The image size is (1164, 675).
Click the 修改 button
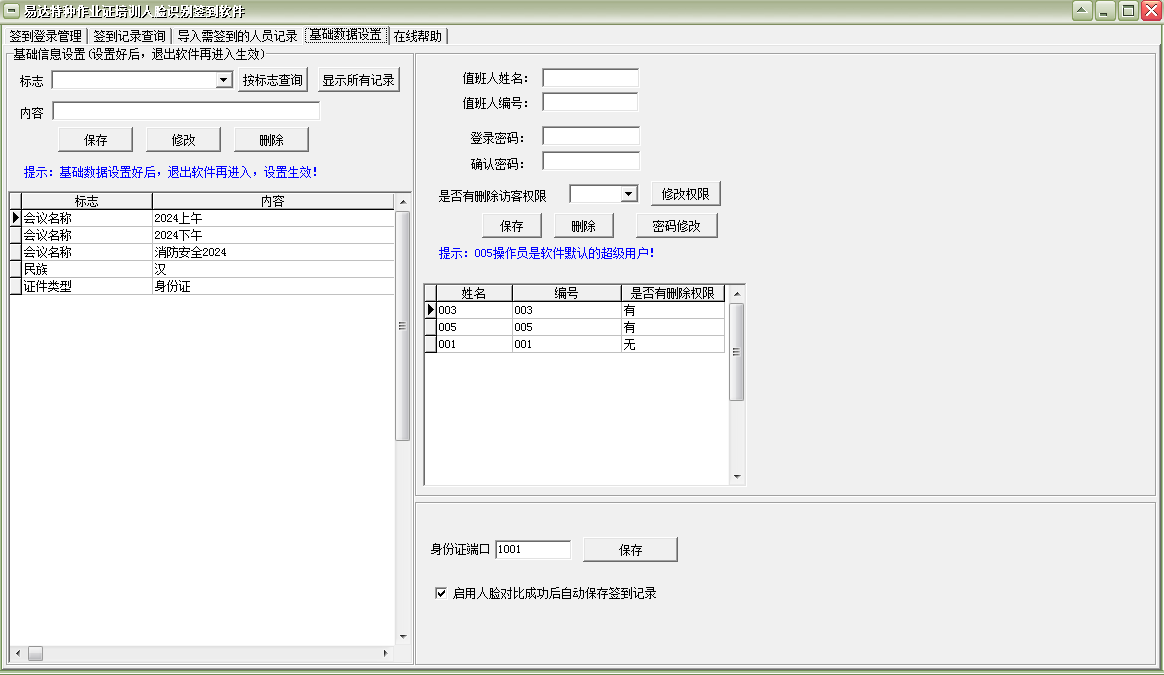[x=183, y=140]
